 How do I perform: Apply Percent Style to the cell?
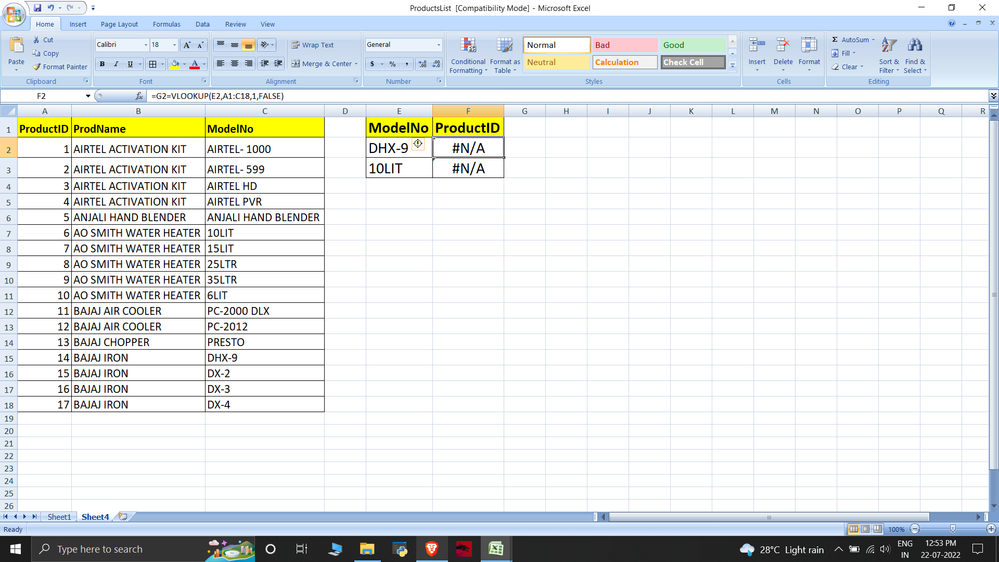tap(392, 64)
